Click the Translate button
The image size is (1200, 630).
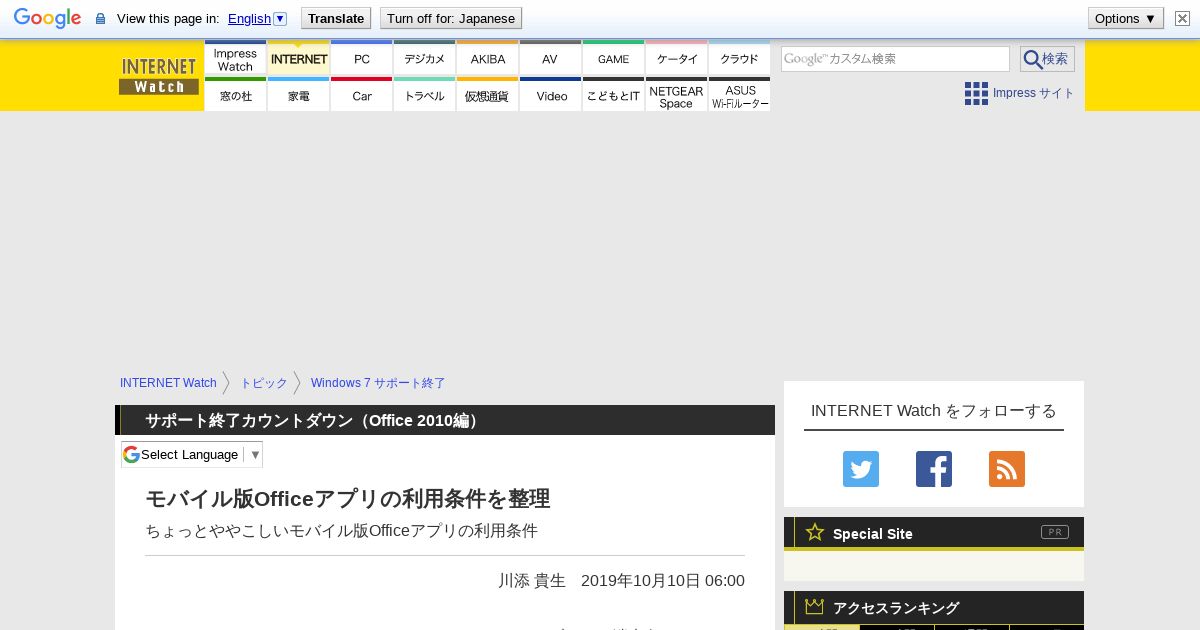coord(336,18)
